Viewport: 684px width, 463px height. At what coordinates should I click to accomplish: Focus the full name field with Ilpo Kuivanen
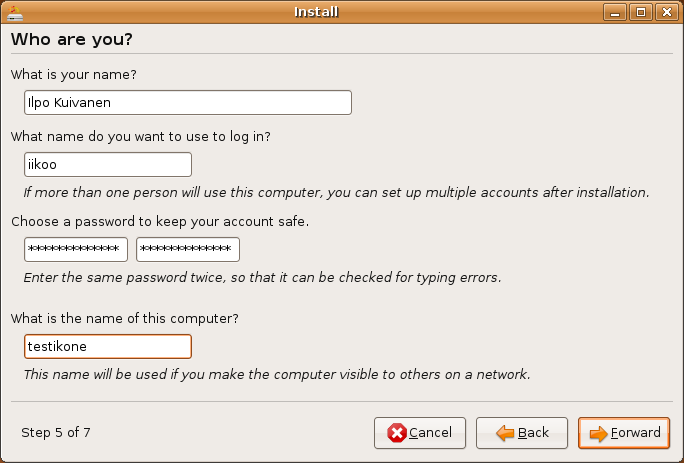[188, 103]
